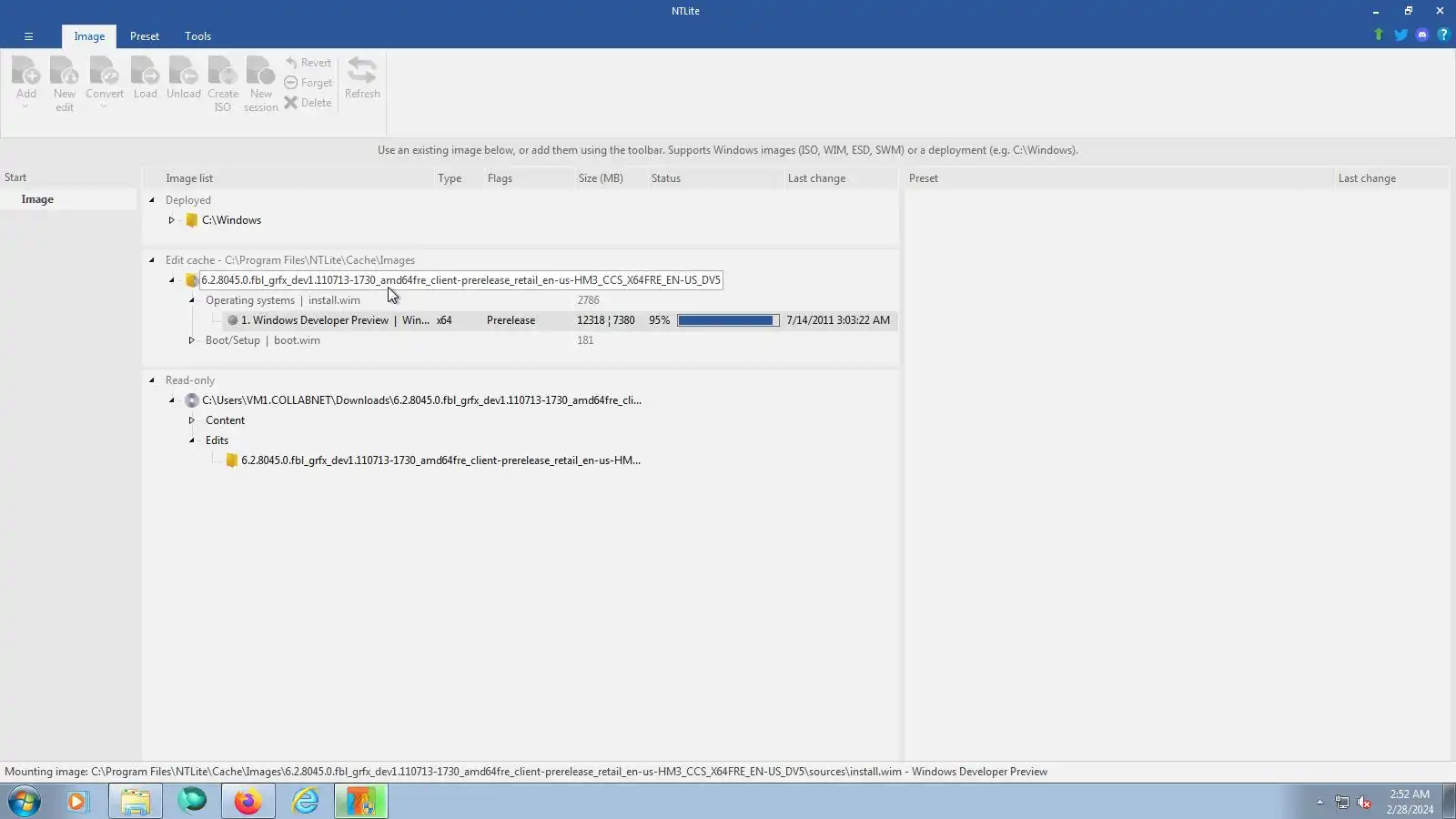Click the 7/14/2011 3:03:22 AM date
The height and width of the screenshot is (819, 1456).
click(838, 320)
